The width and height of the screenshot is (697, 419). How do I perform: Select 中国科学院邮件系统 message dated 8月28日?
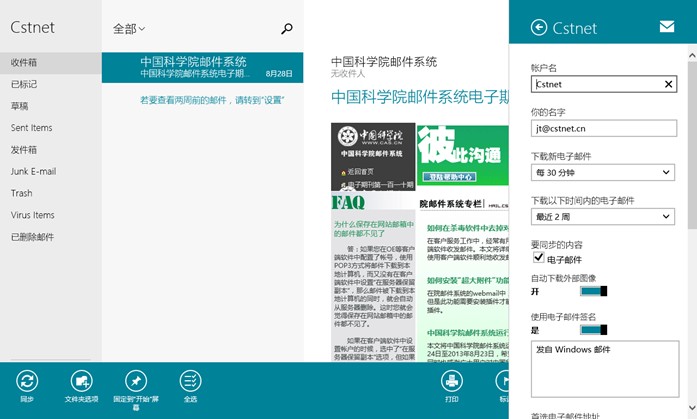click(x=202, y=68)
